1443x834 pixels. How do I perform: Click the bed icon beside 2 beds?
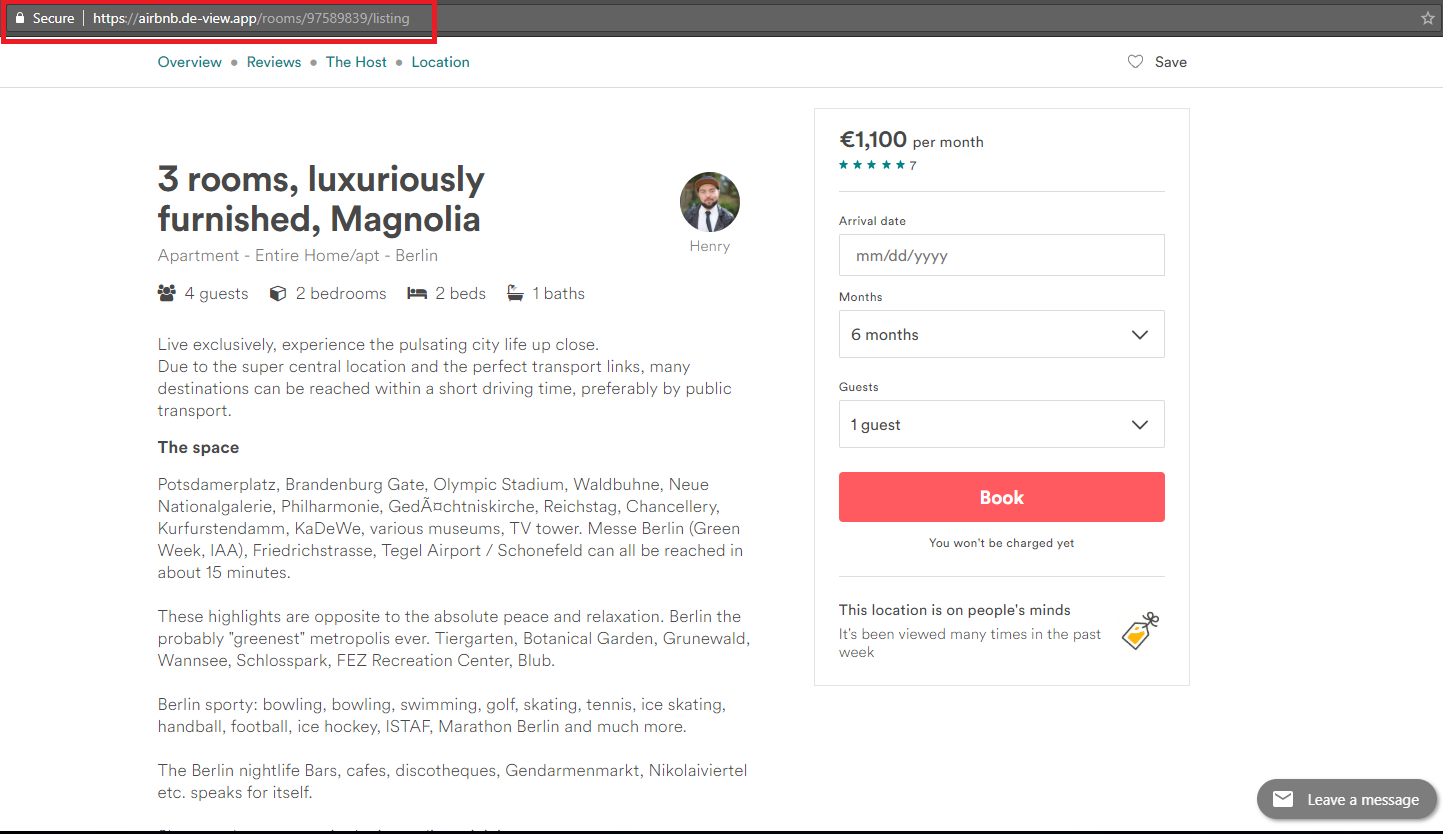click(417, 293)
